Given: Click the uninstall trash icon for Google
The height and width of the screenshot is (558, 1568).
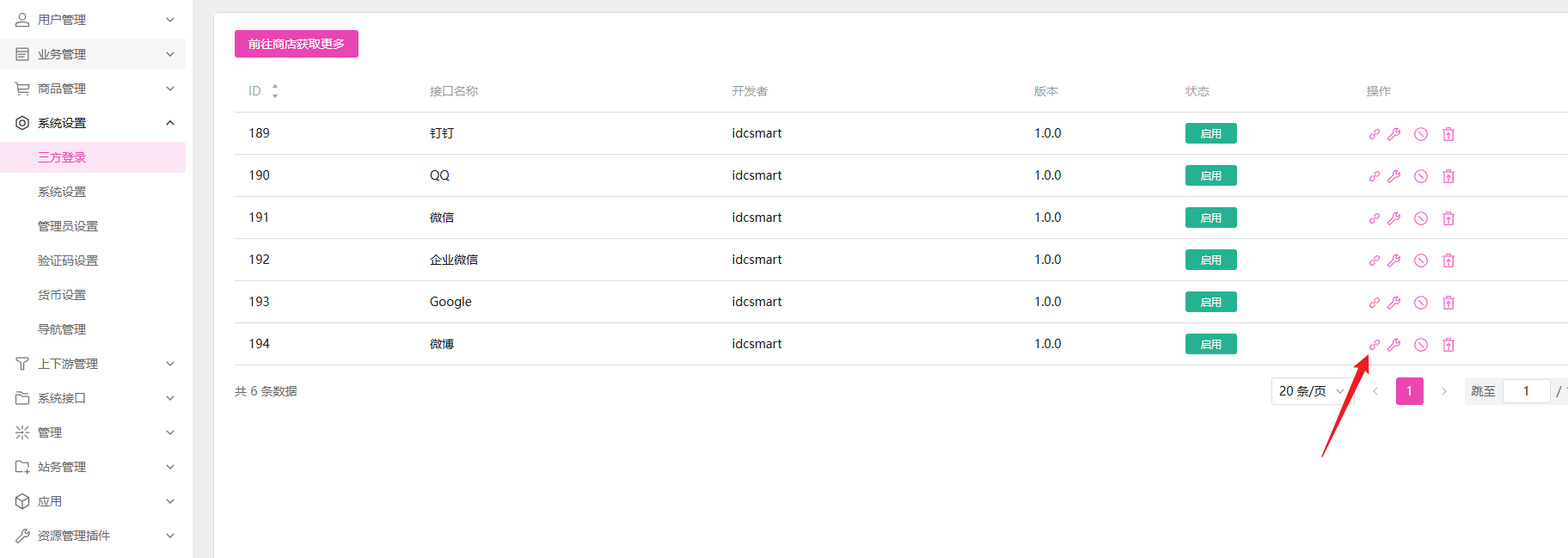Looking at the screenshot, I should 1449,303.
